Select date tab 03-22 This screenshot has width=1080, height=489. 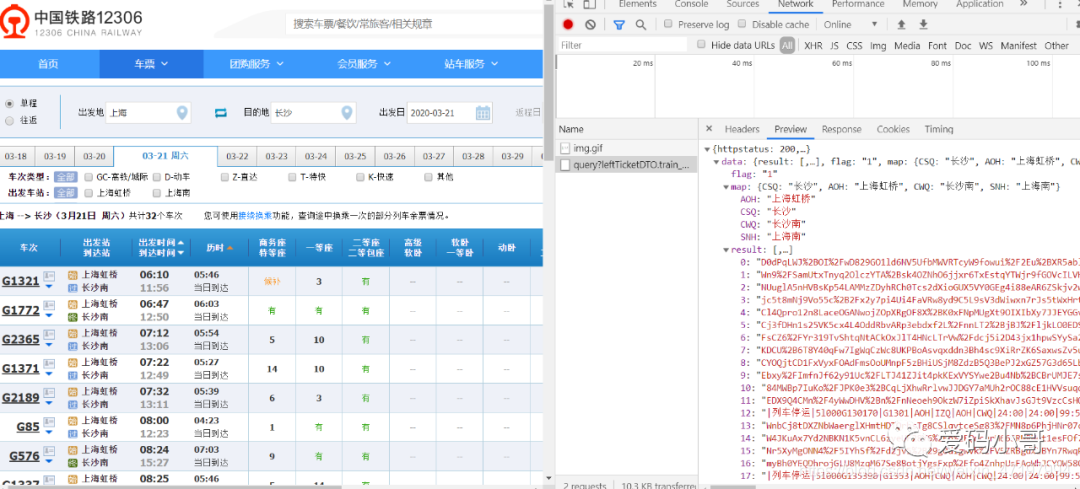tap(237, 156)
